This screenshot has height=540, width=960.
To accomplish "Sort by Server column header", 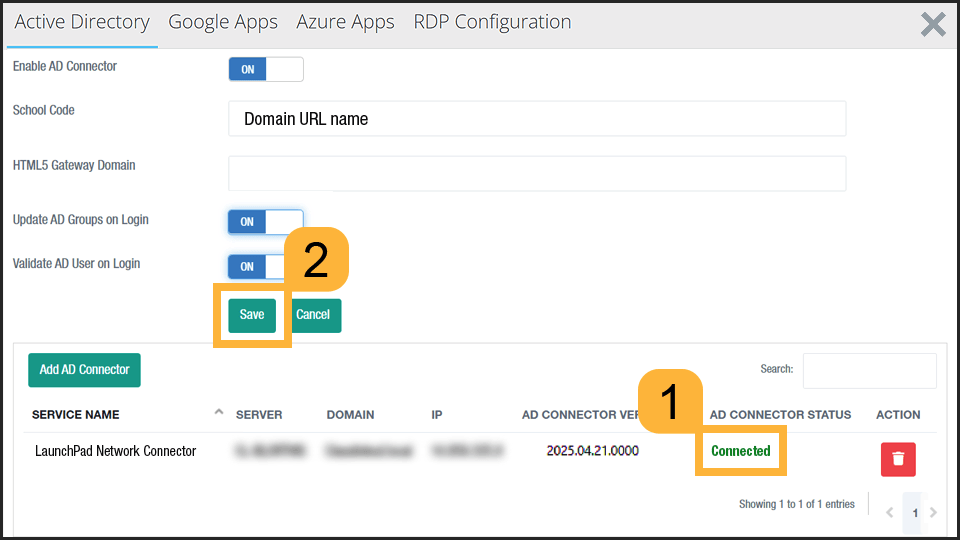I will point(259,414).
